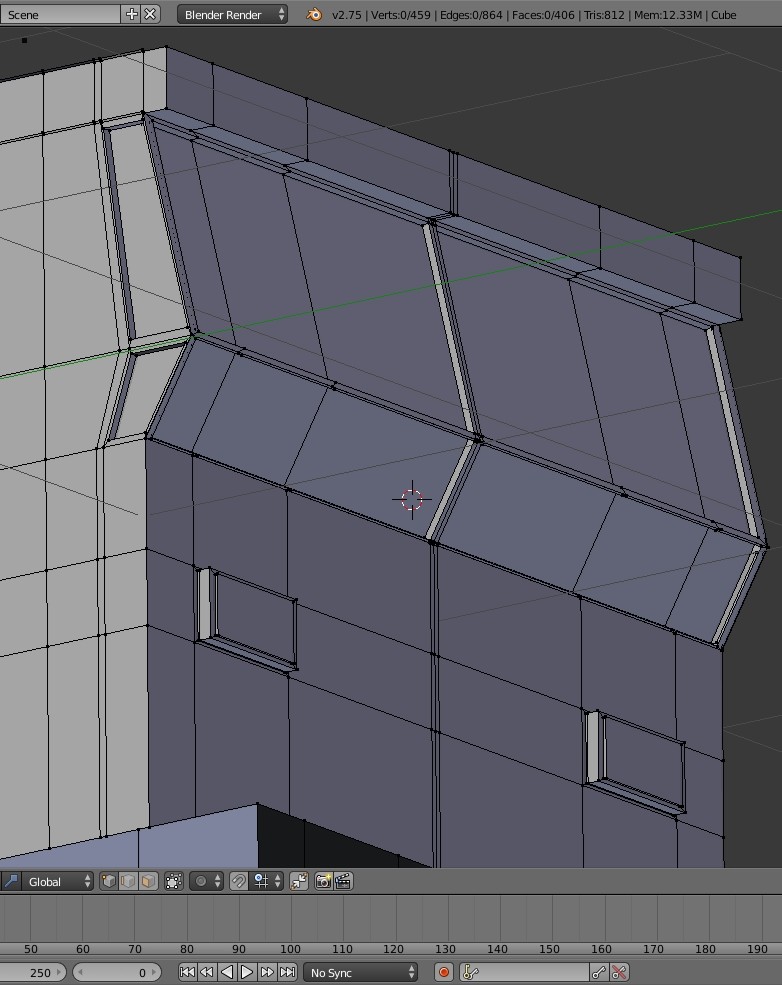The image size is (782, 985).
Task: Click the Mem:12.33M statistic text
Action: (668, 14)
